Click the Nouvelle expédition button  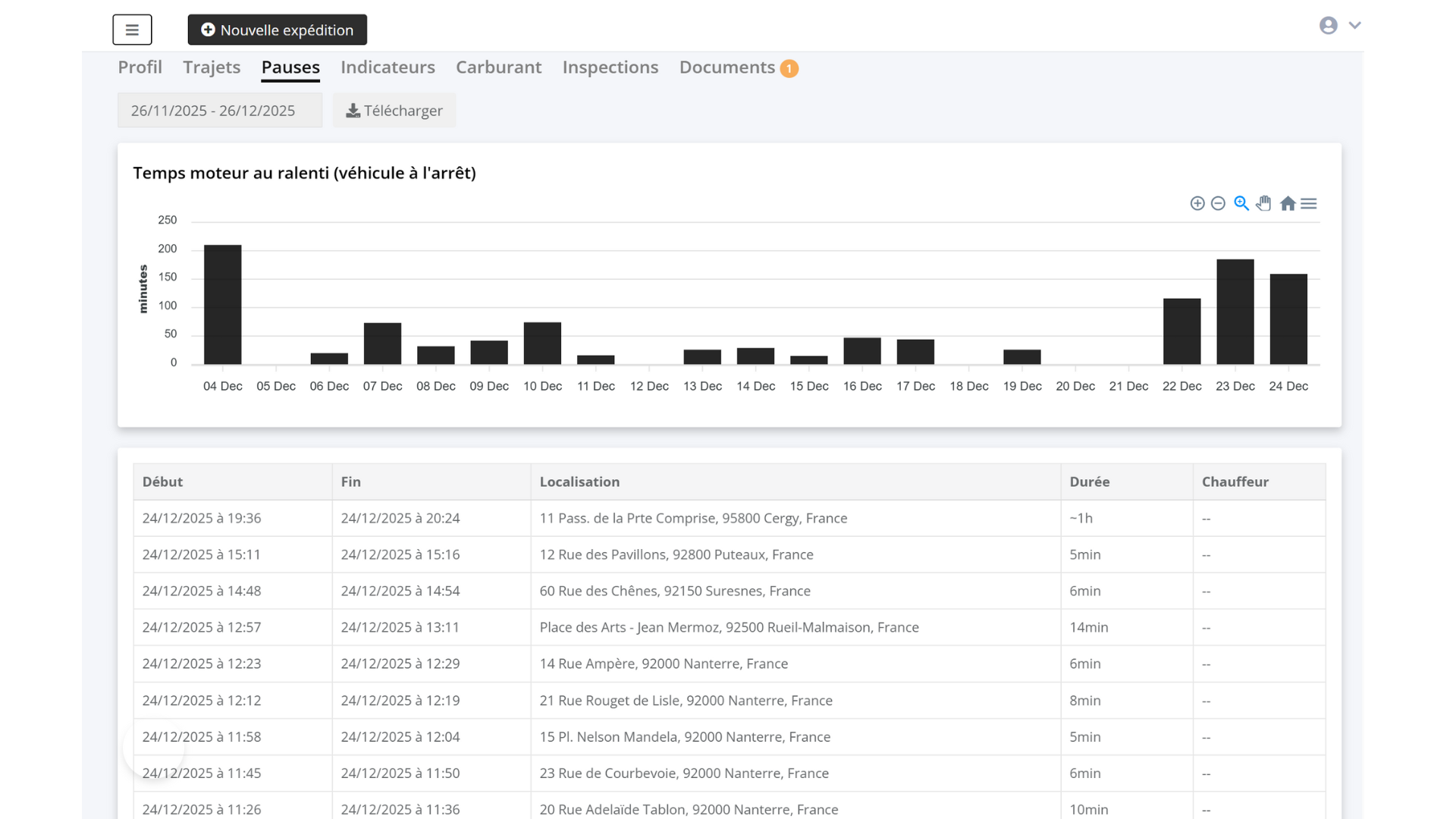click(x=278, y=30)
